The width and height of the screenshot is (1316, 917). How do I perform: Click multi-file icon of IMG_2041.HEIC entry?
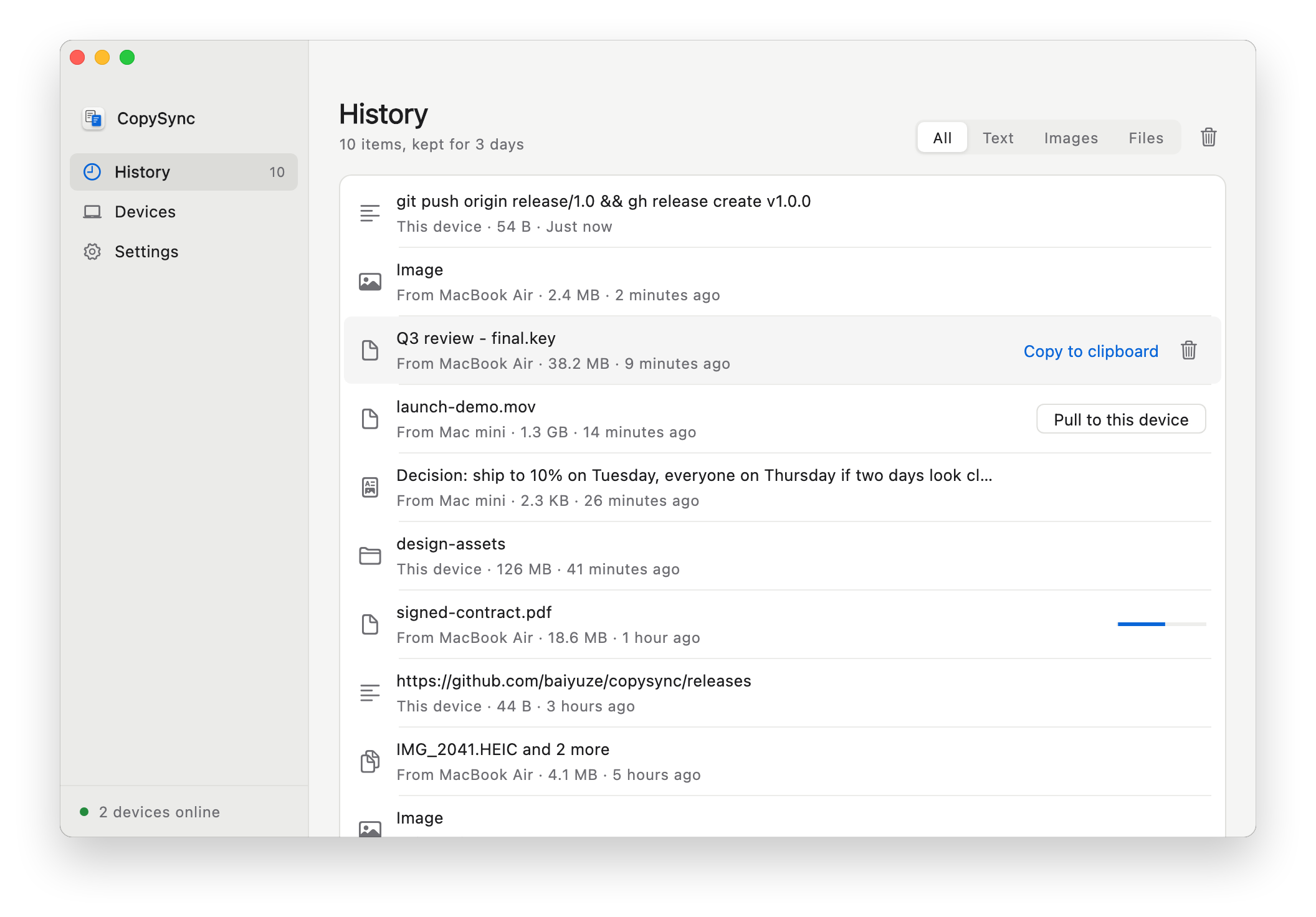(370, 761)
